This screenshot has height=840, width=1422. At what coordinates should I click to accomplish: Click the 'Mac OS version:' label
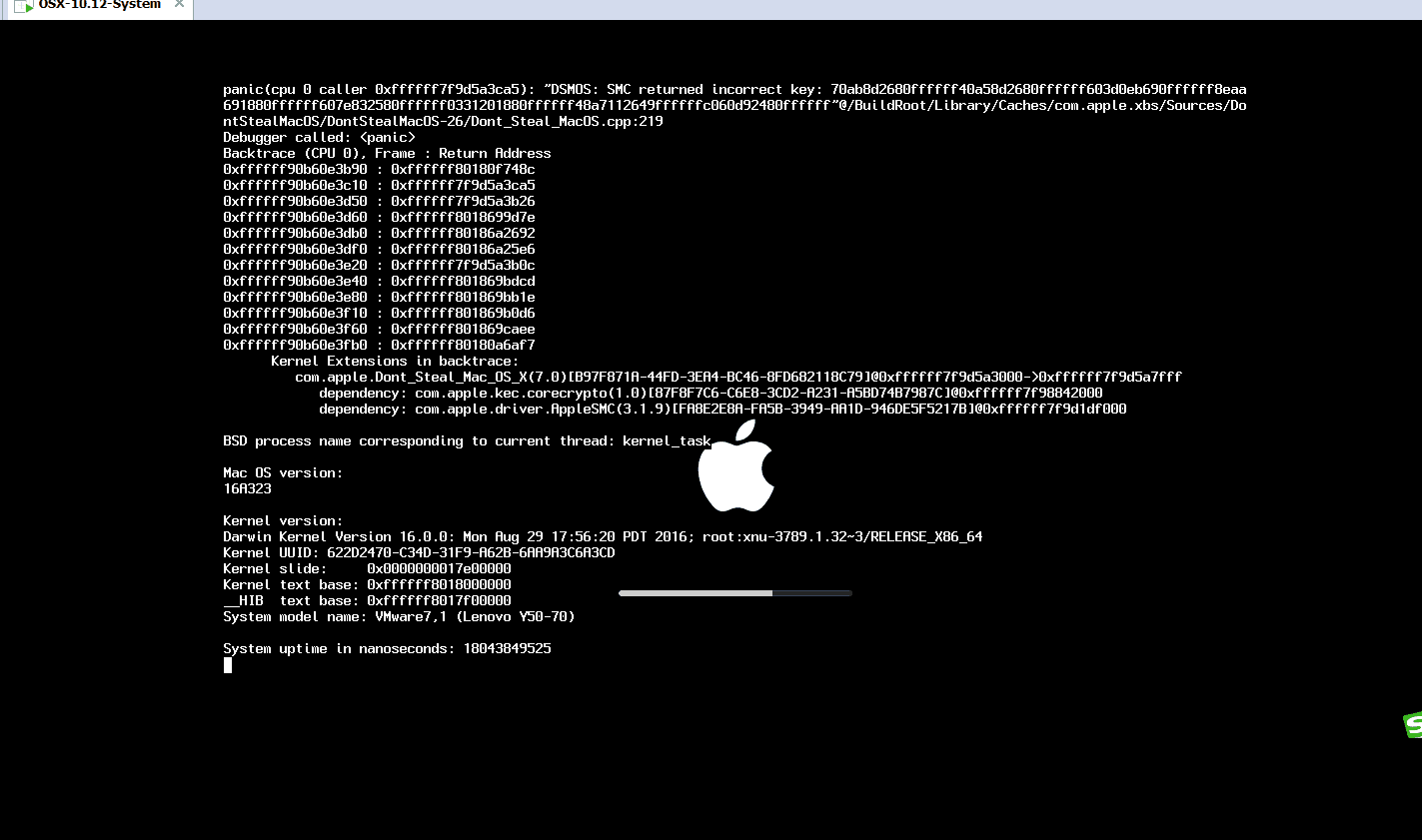pos(283,472)
